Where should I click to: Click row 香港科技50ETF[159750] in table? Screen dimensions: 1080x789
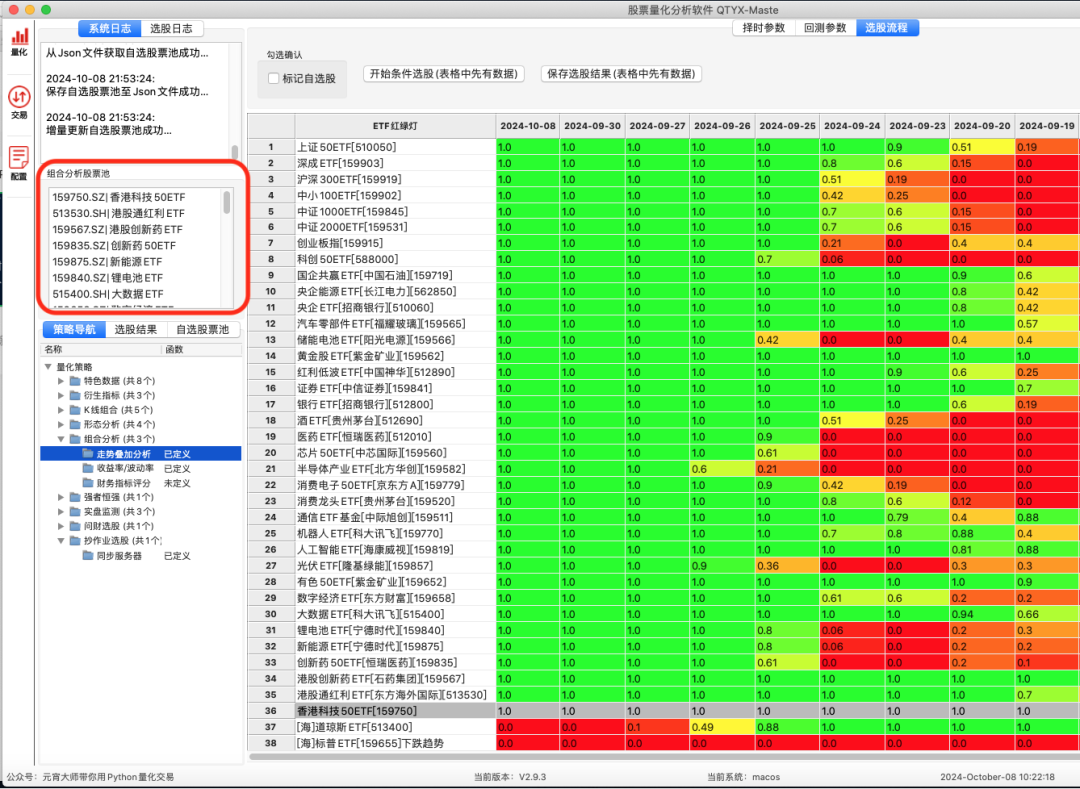click(x=395, y=711)
